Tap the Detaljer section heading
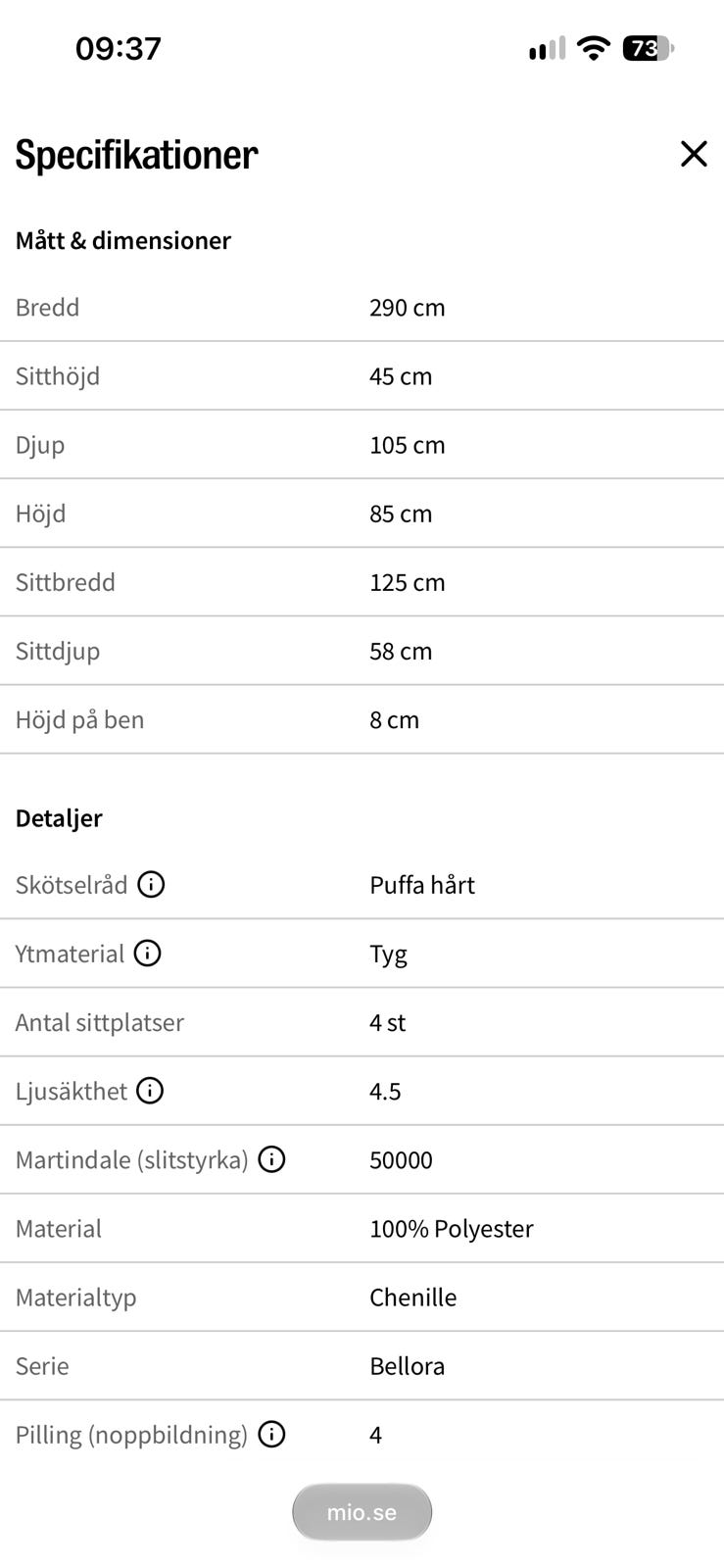The height and width of the screenshot is (1568, 724). (x=59, y=818)
